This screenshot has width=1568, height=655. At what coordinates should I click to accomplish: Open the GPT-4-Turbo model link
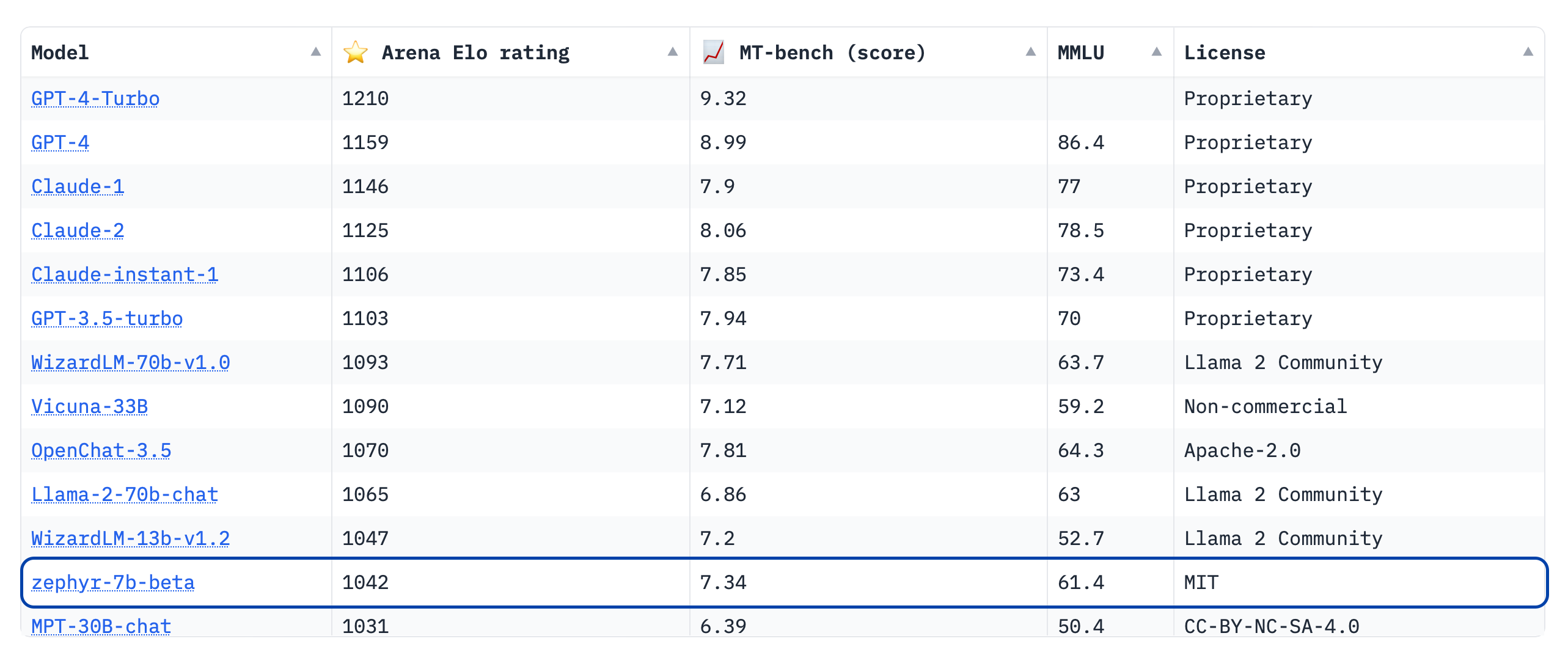click(95, 98)
